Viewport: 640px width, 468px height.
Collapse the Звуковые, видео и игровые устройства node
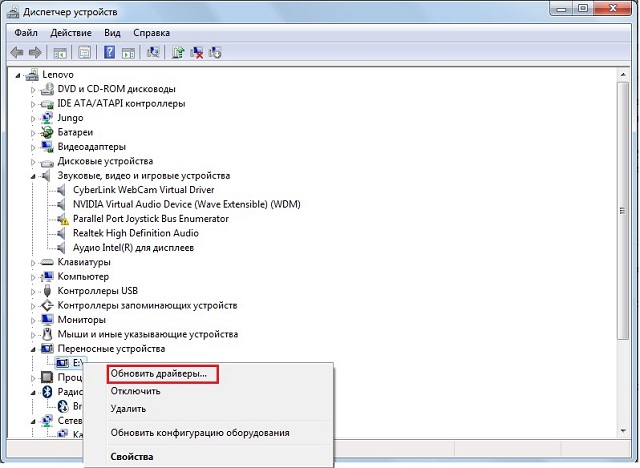[x=34, y=175]
